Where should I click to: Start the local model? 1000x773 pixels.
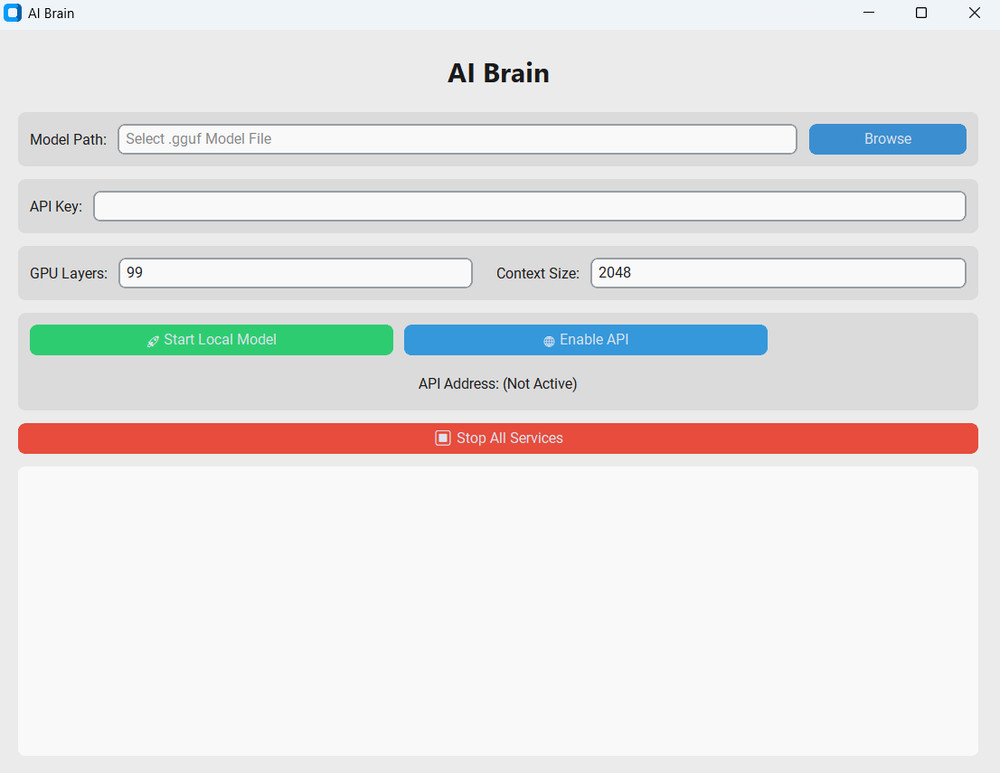coord(211,340)
